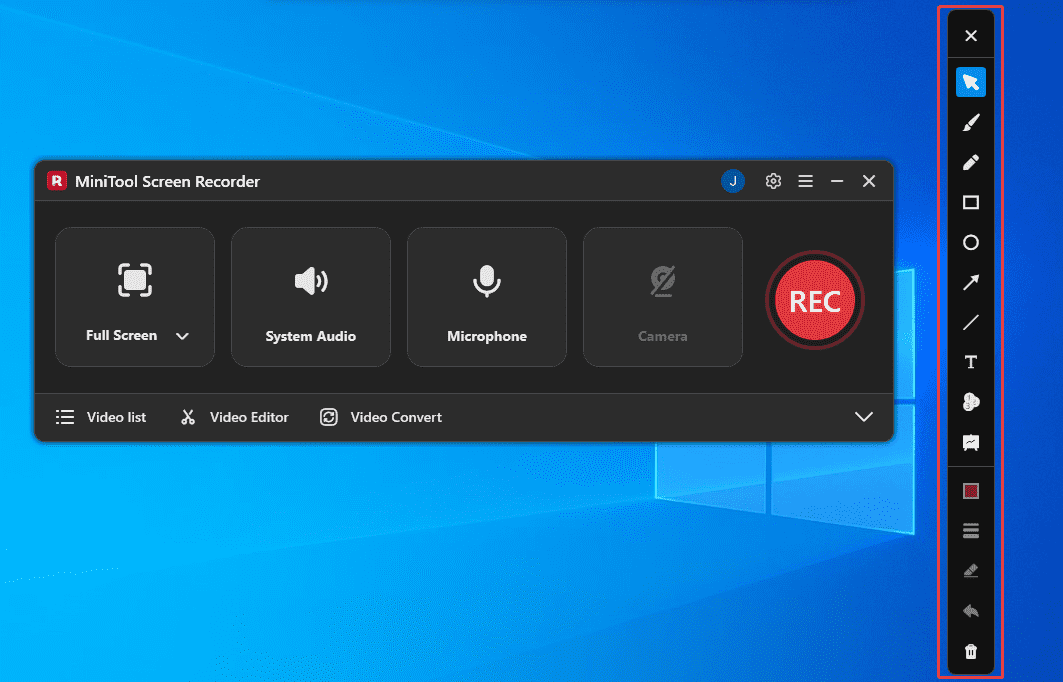Select the text annotation tool
Viewport: 1063px width, 682px height.
pos(970,362)
